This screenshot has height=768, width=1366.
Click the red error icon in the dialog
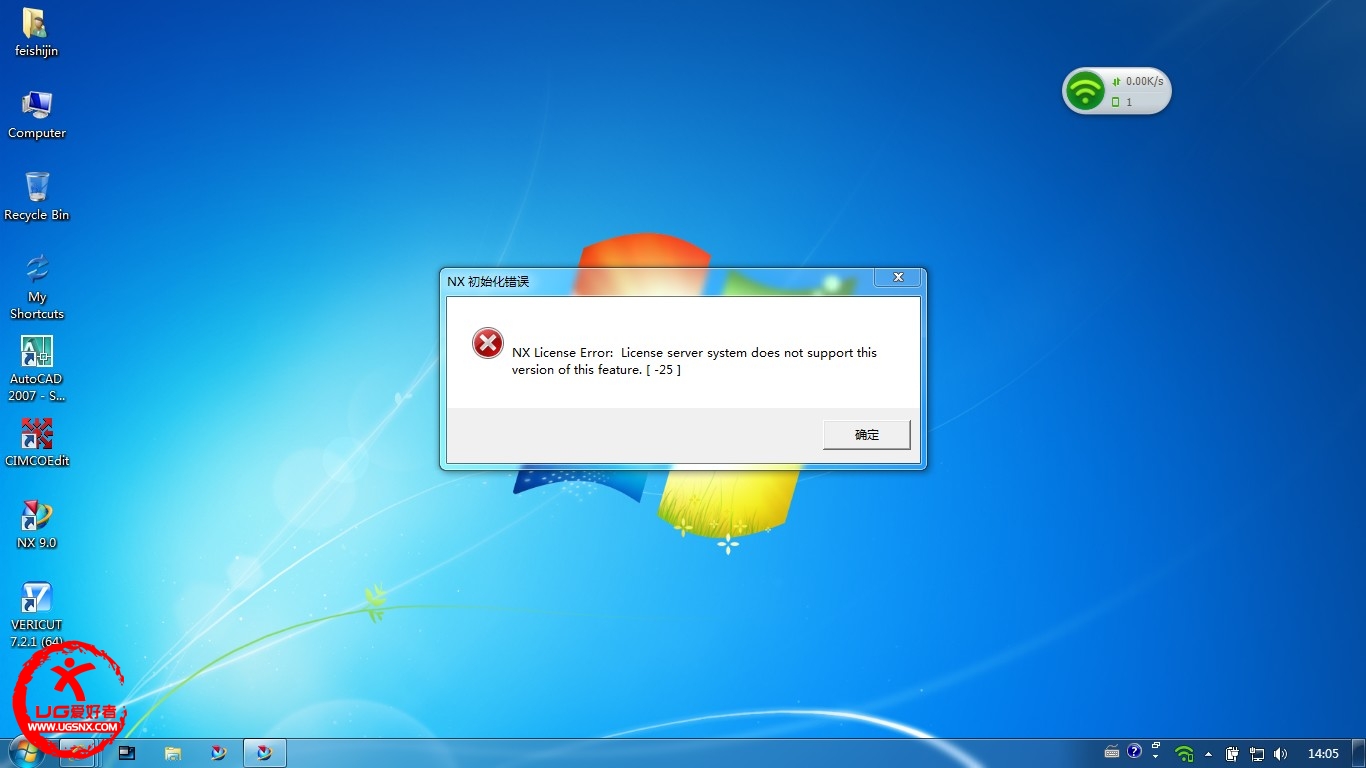pos(488,344)
